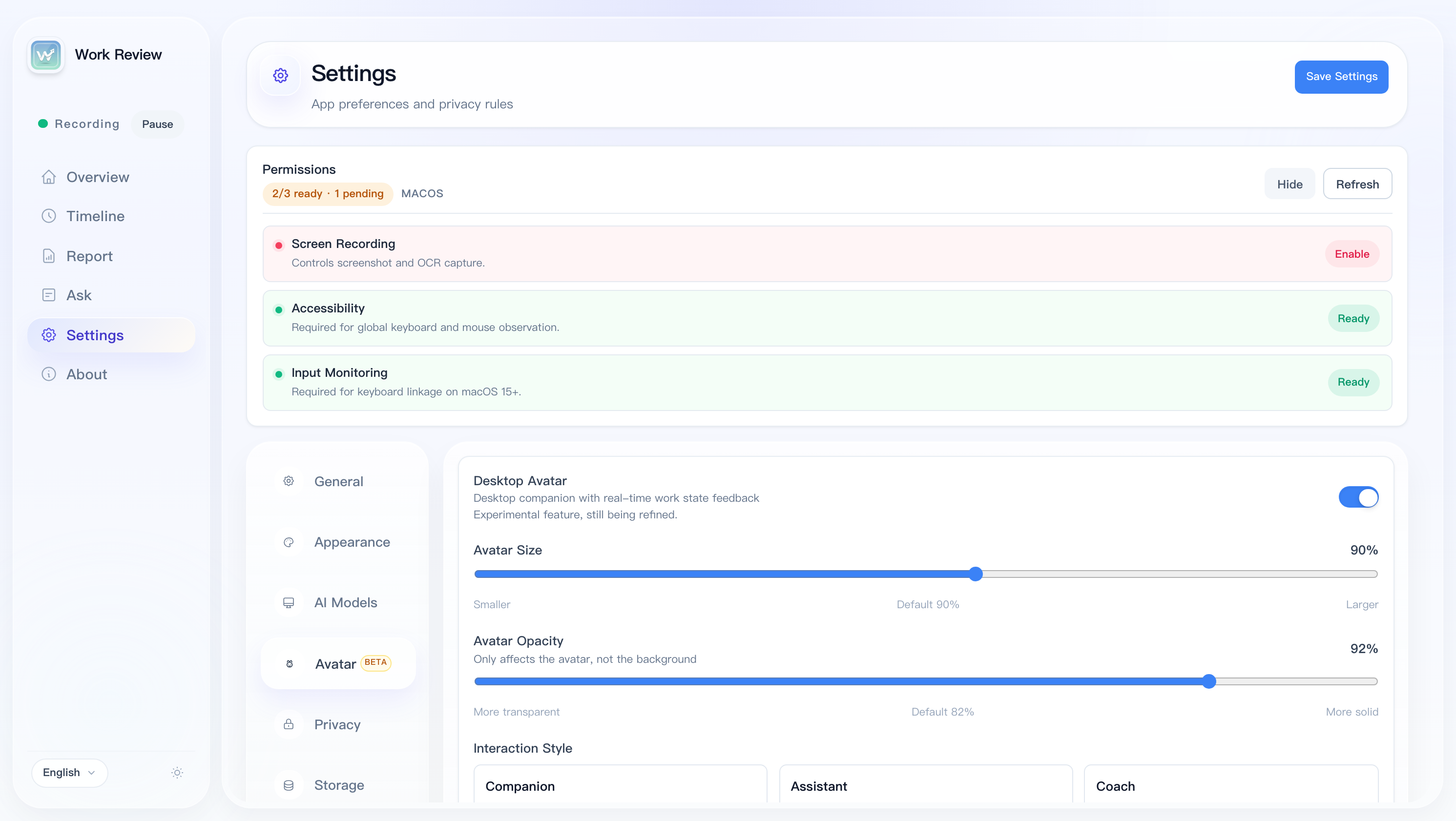This screenshot has height=821, width=1456.
Task: Click the Interaction Style heading
Action: tap(522, 749)
